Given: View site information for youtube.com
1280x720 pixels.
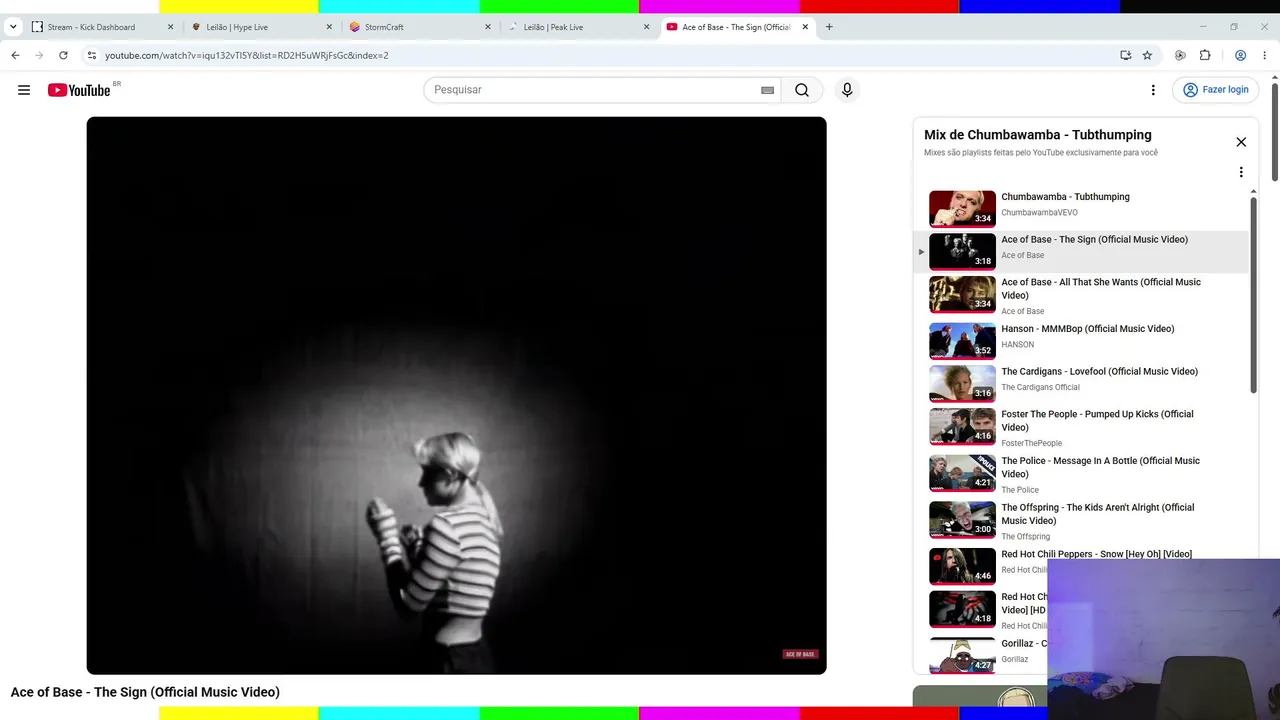Looking at the screenshot, I should [x=91, y=55].
